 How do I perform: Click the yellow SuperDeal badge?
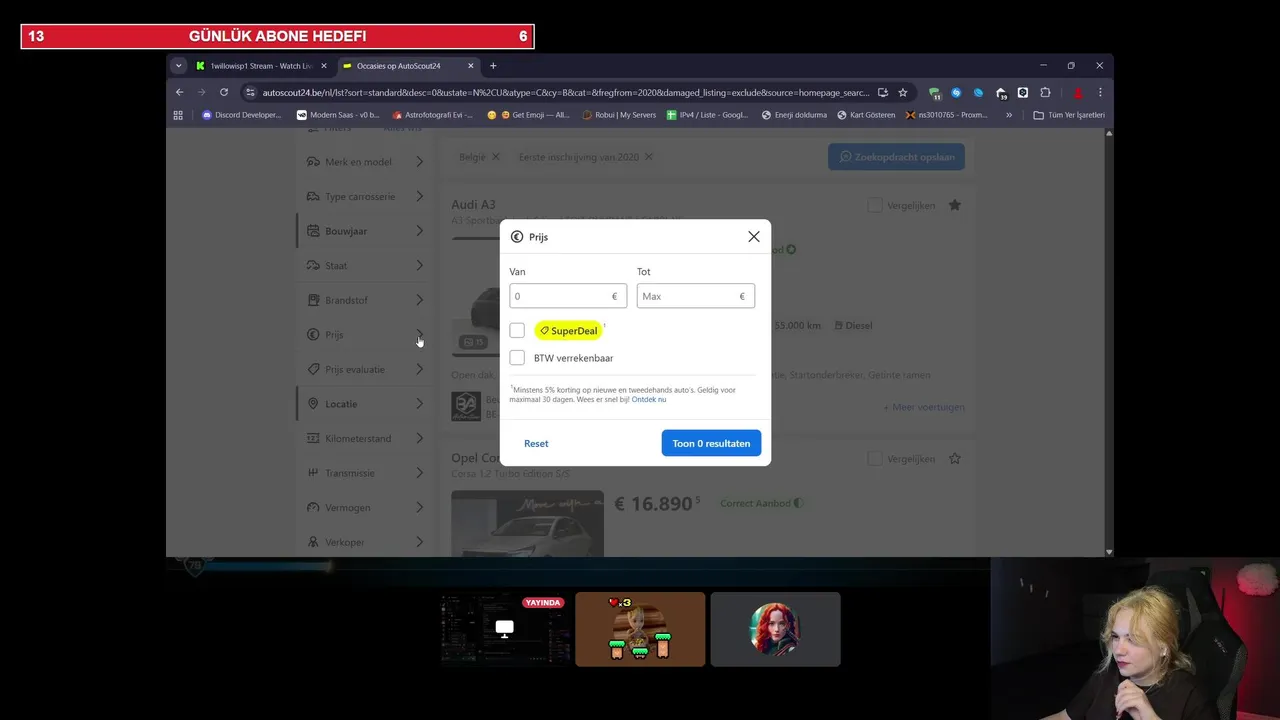point(569,330)
